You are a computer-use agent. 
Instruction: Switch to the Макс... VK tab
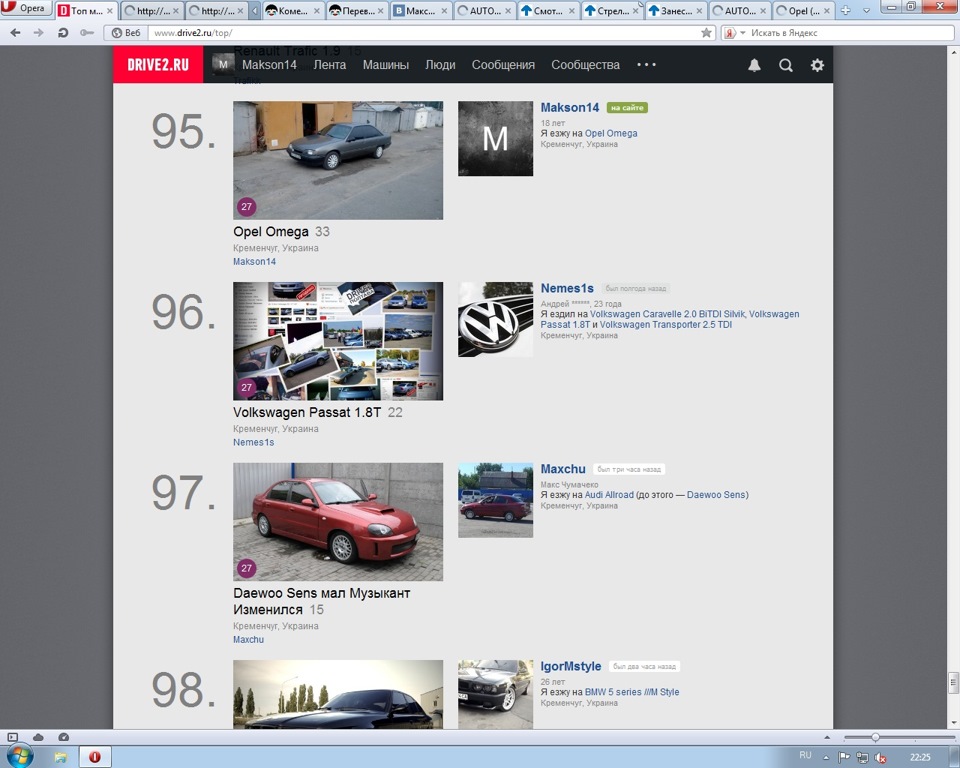coord(421,10)
